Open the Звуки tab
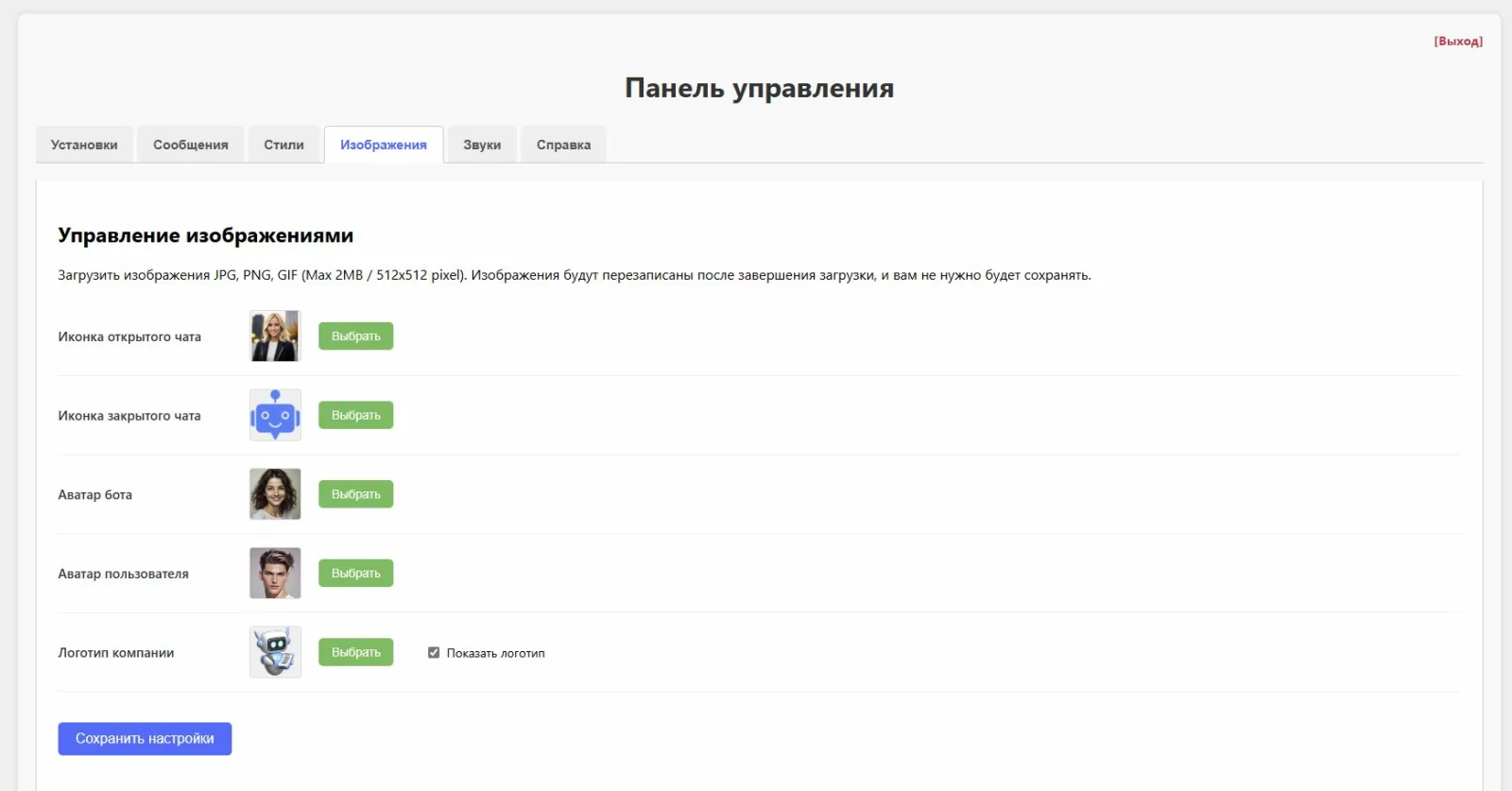1512x791 pixels. (482, 145)
